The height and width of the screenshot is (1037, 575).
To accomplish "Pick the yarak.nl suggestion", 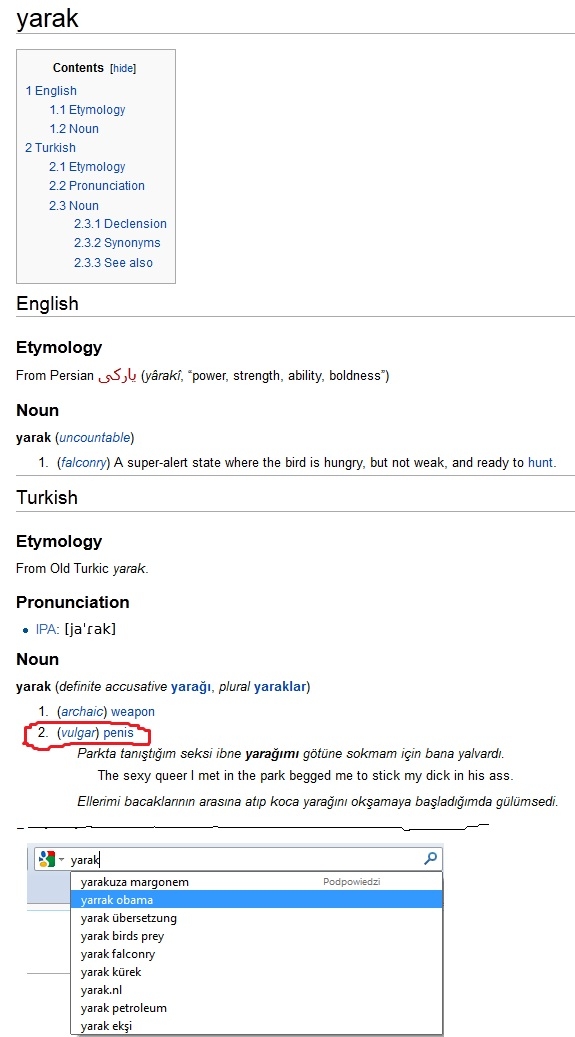I will (257, 990).
